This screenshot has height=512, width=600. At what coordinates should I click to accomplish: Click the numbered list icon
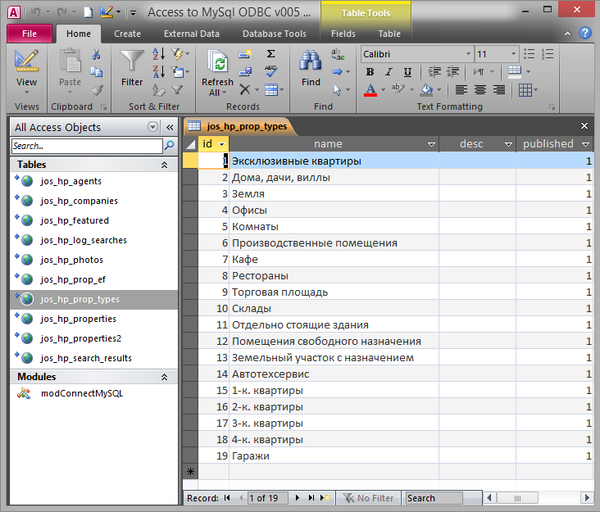coord(548,54)
